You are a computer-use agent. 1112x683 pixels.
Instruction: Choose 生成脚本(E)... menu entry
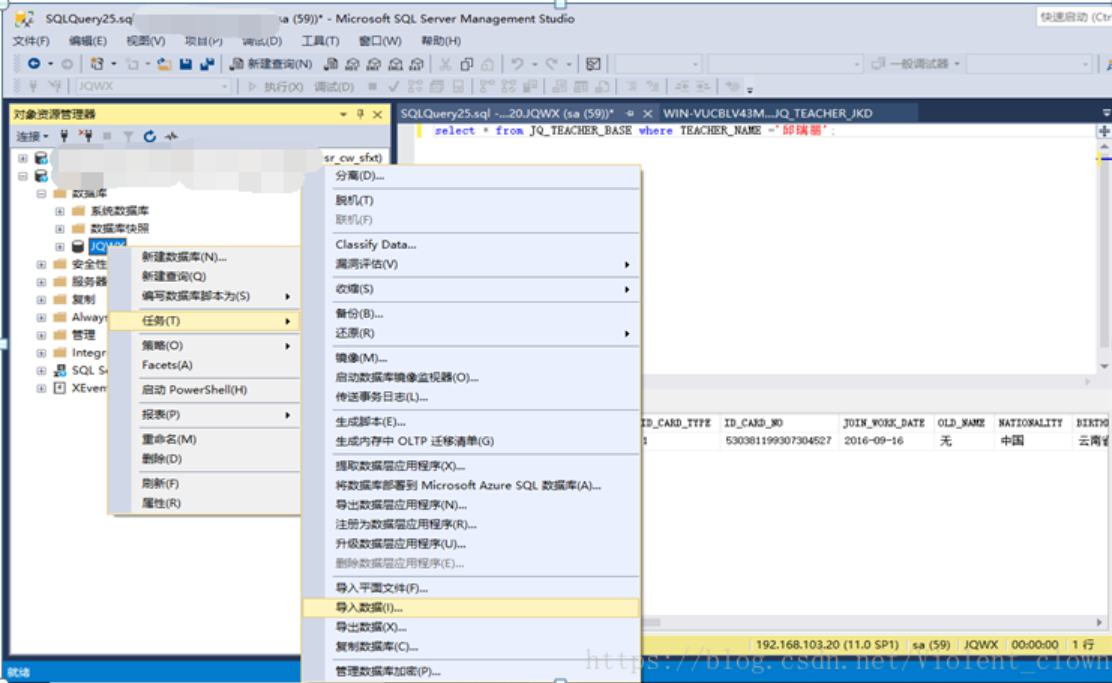(471, 422)
